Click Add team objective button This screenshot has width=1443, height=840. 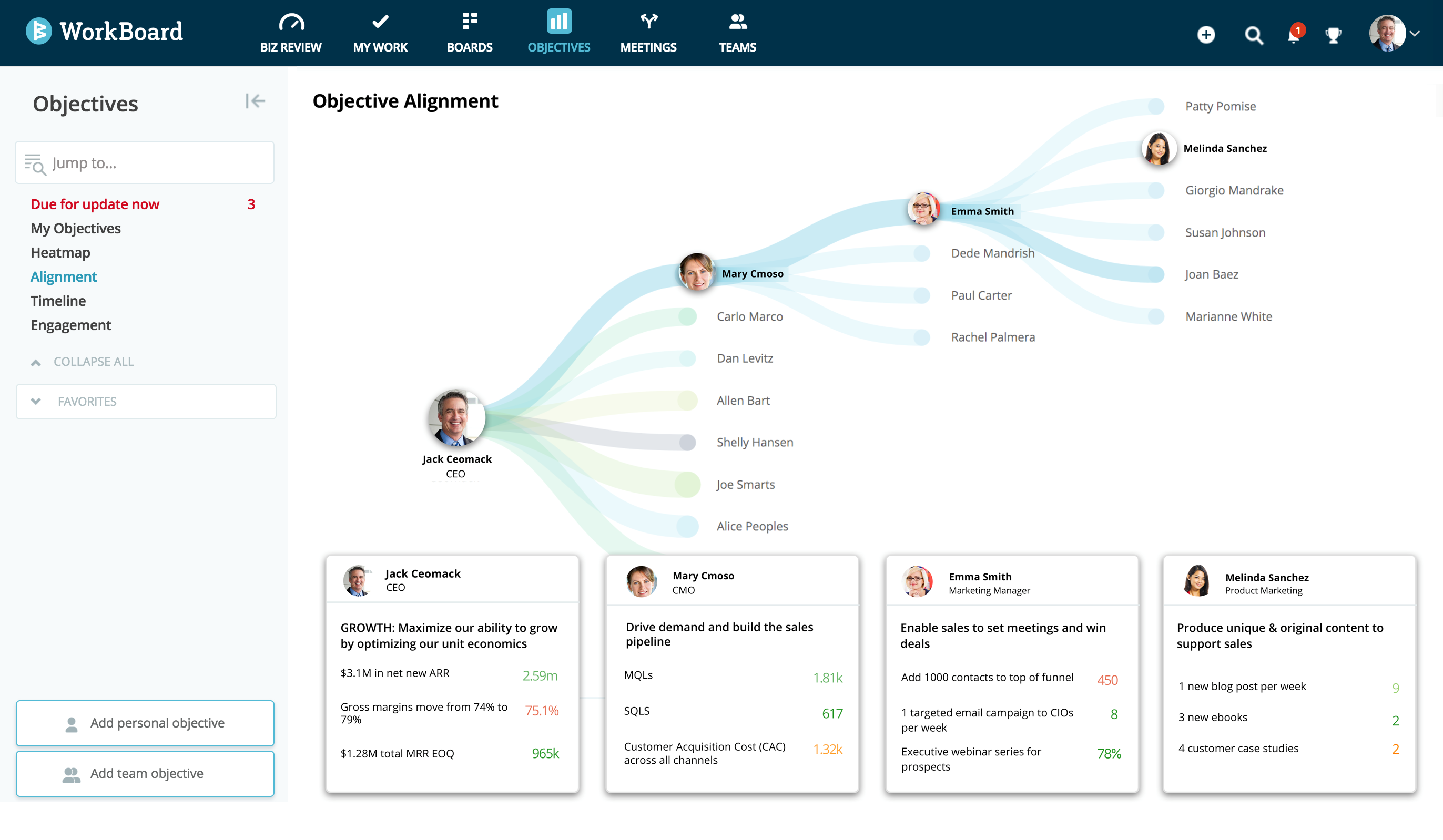[145, 774]
